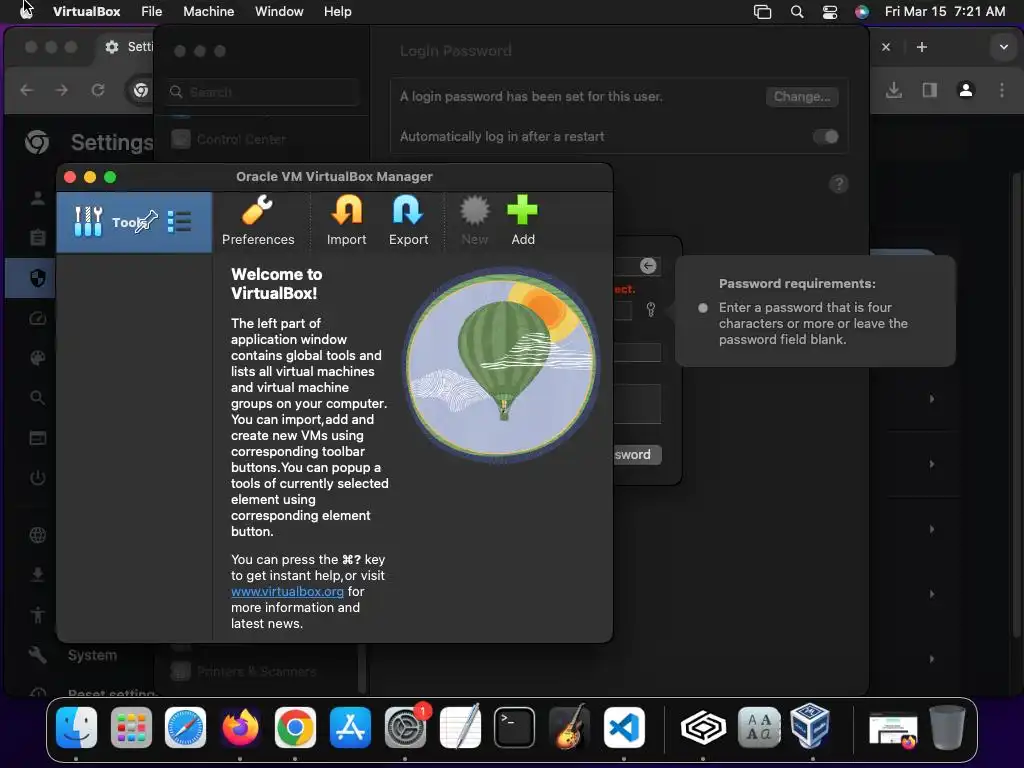This screenshot has width=1024, height=768.
Task: Toggle Automatically log in after a restart
Action: (x=825, y=136)
